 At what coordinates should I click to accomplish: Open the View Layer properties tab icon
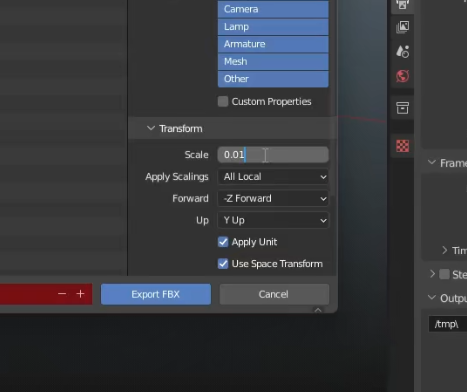pos(403,27)
